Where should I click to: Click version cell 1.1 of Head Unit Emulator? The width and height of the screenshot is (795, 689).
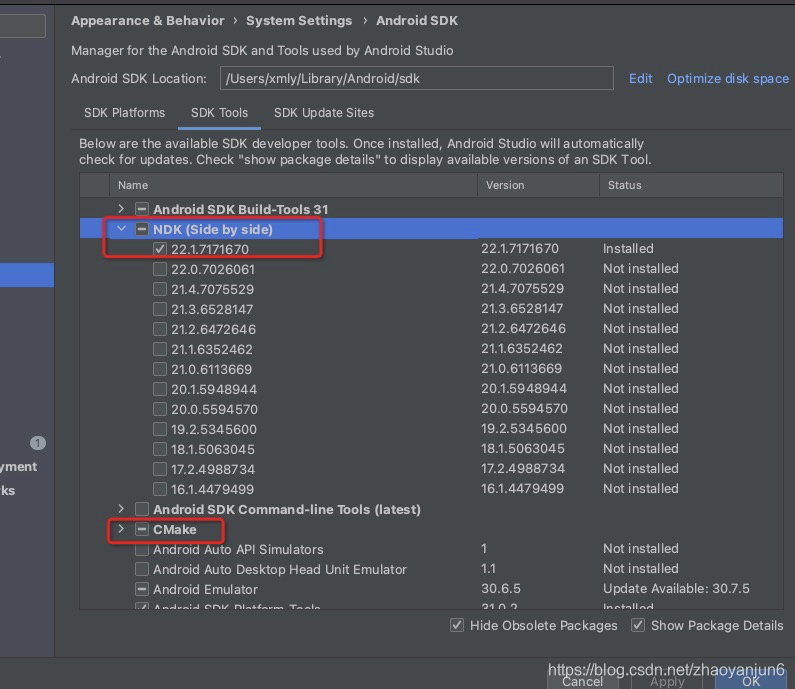488,568
